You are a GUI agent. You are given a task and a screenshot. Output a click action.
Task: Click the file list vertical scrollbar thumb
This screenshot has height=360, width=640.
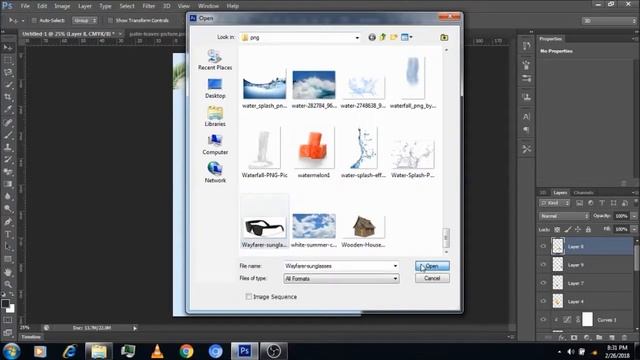[x=446, y=238]
